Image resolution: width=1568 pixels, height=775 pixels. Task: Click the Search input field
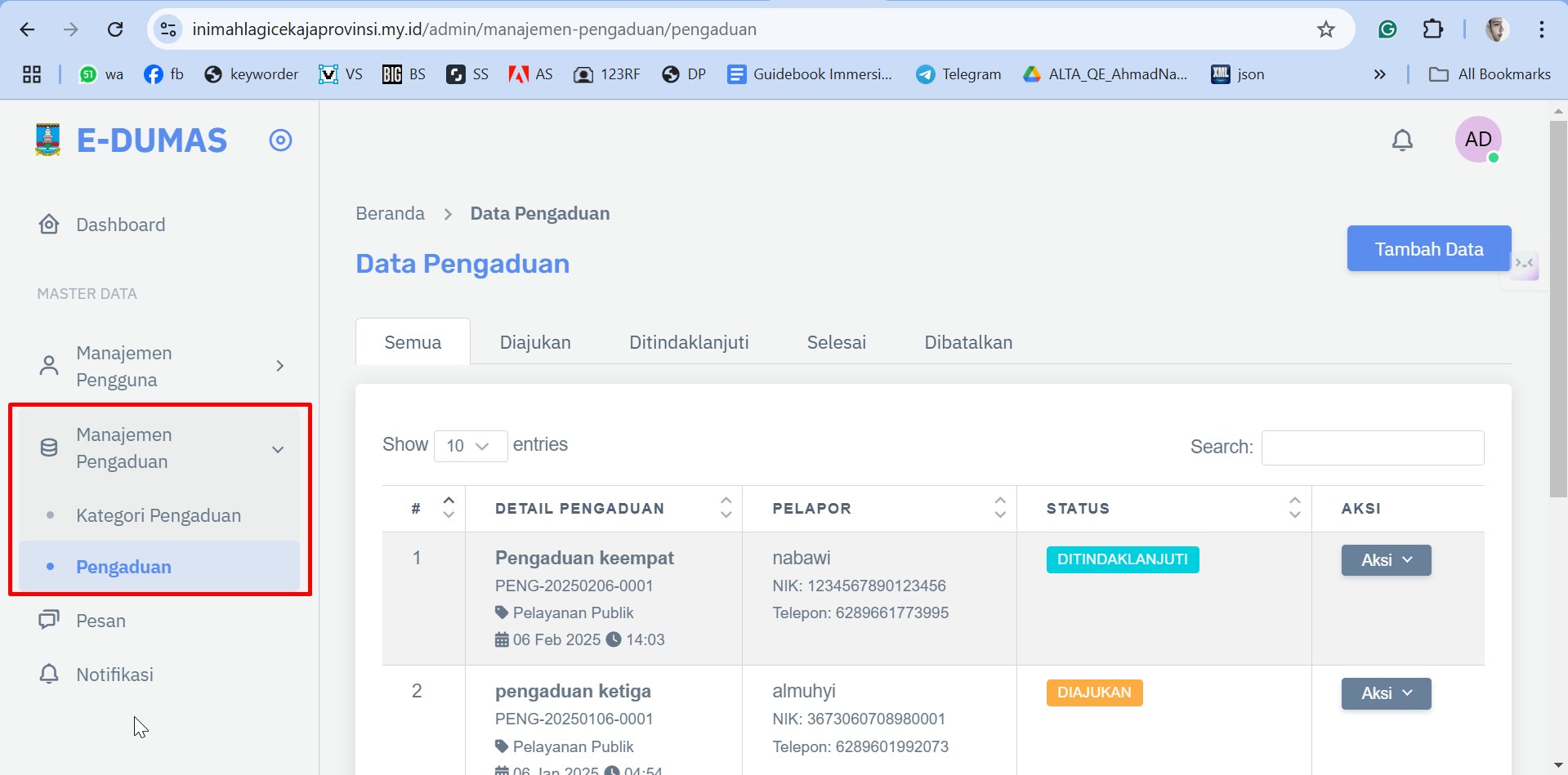click(1372, 448)
